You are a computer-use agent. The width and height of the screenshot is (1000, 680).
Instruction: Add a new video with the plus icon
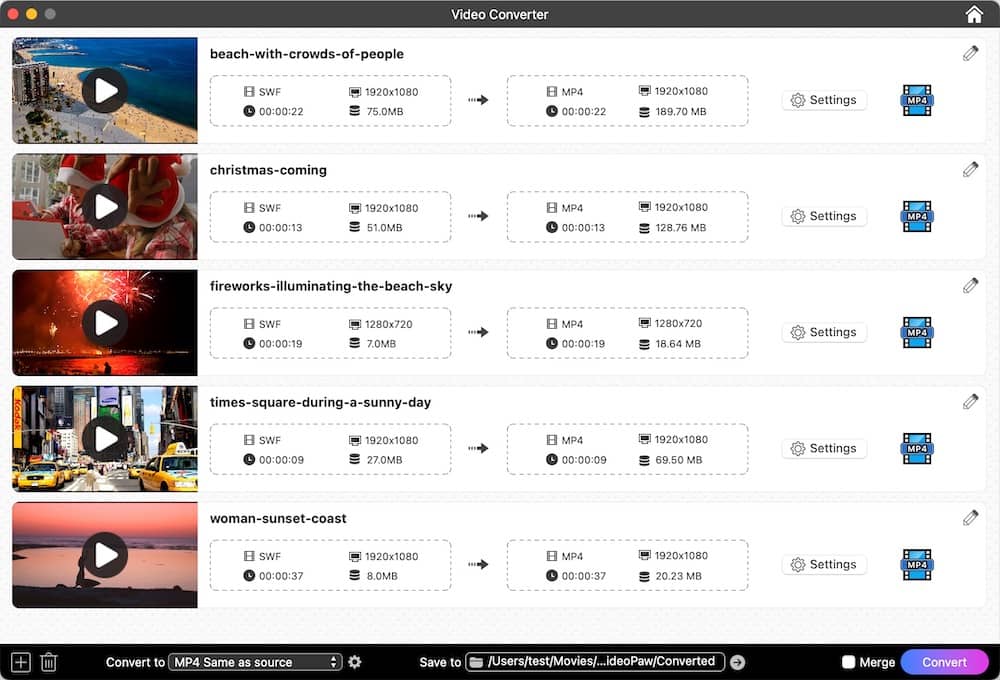(18, 661)
